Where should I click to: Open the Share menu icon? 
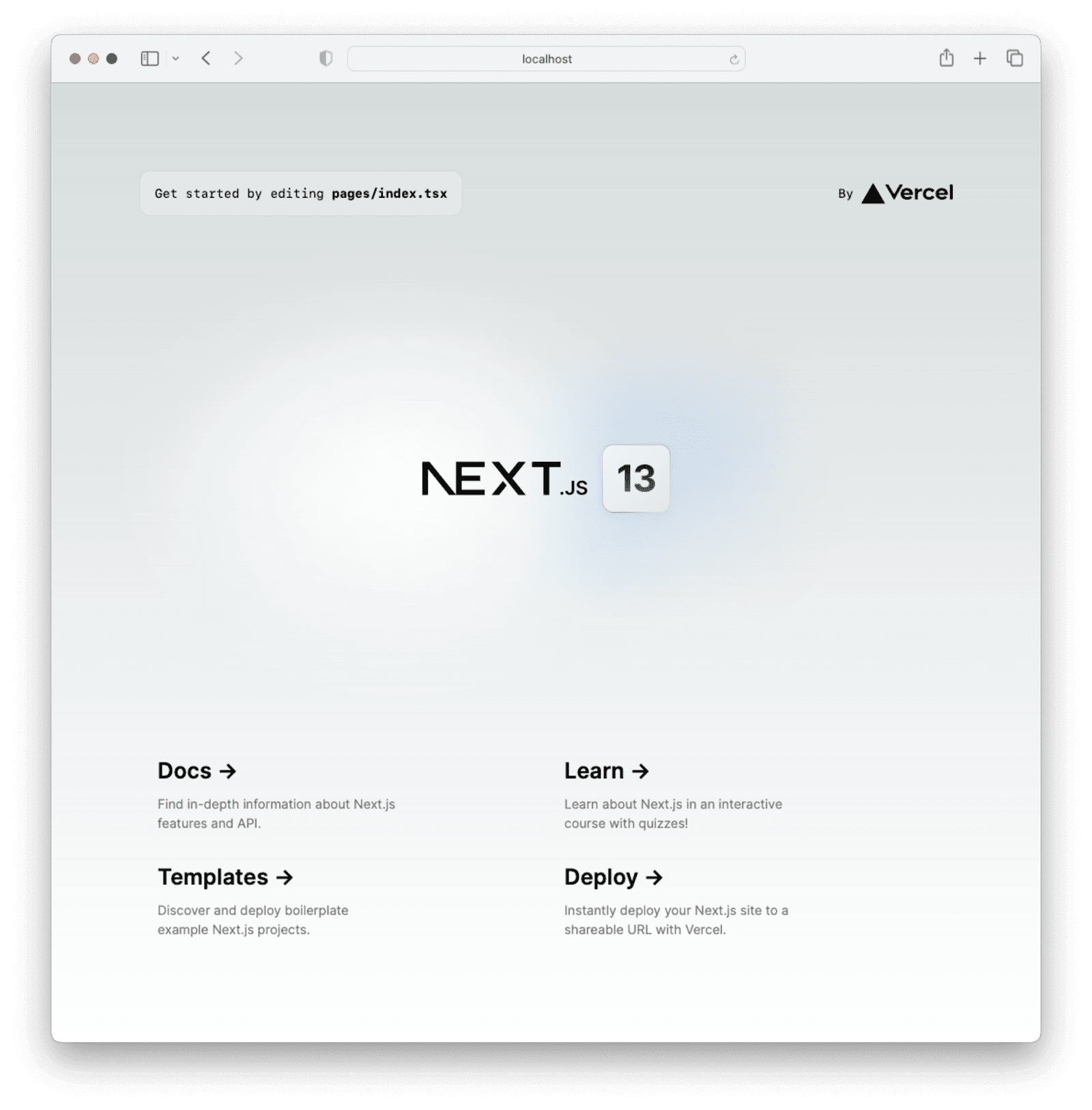(946, 58)
